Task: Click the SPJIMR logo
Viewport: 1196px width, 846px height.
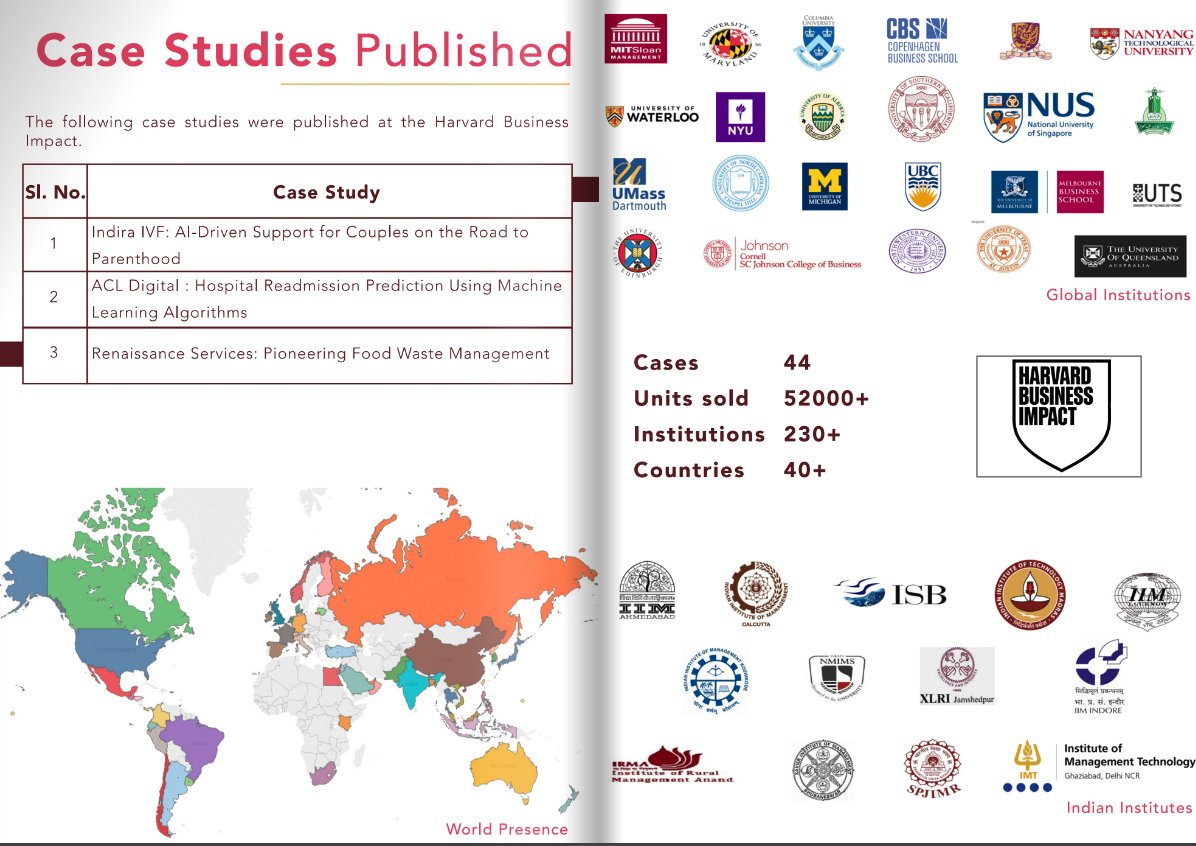Action: (932, 769)
